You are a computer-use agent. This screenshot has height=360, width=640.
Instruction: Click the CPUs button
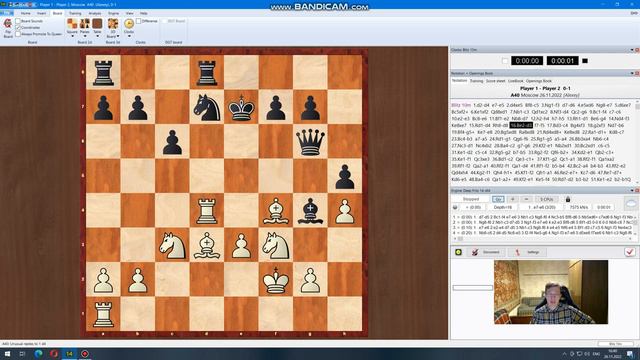[547, 199]
